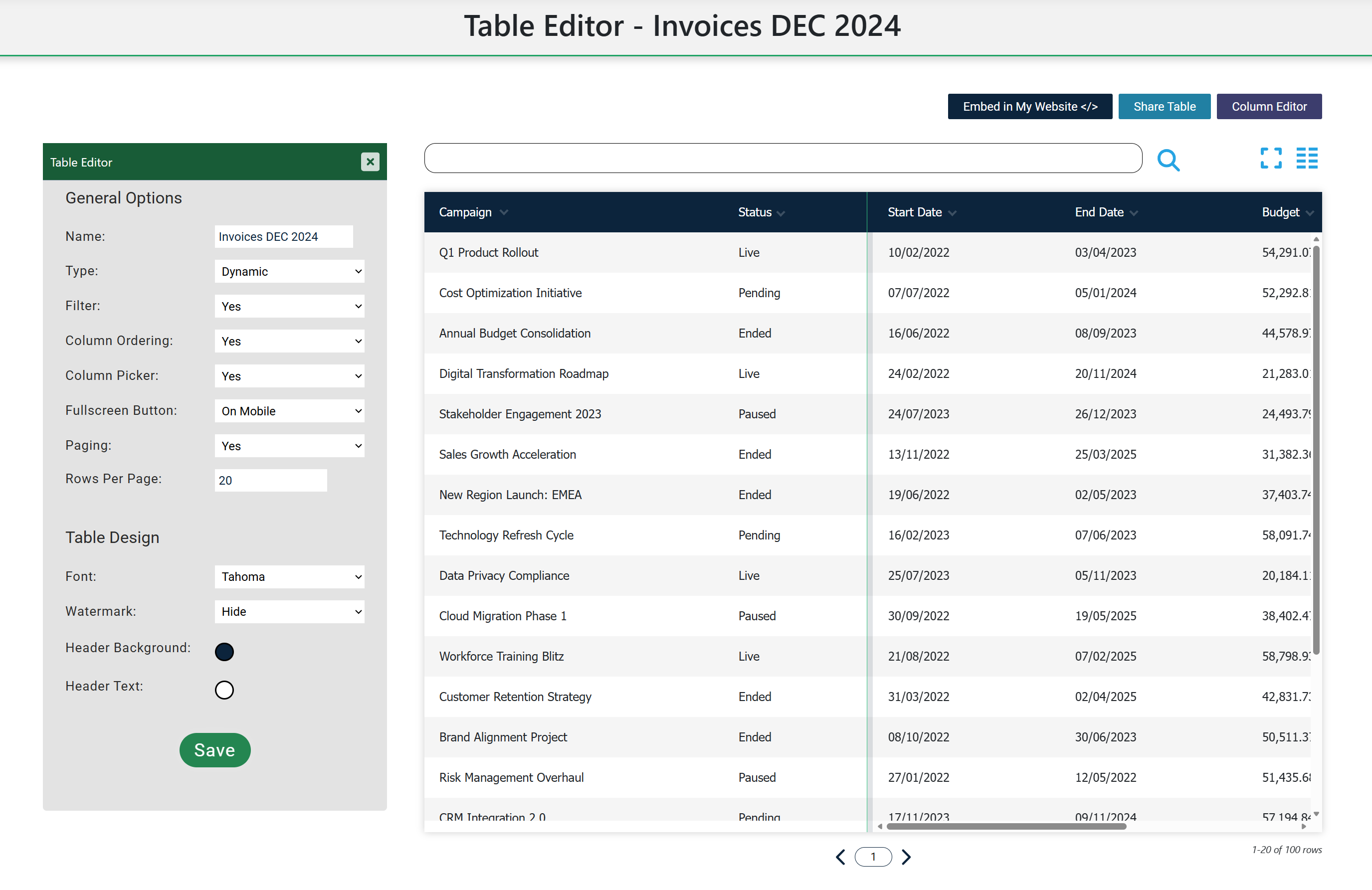Open the Font dropdown showing Tahoma

[x=289, y=576]
